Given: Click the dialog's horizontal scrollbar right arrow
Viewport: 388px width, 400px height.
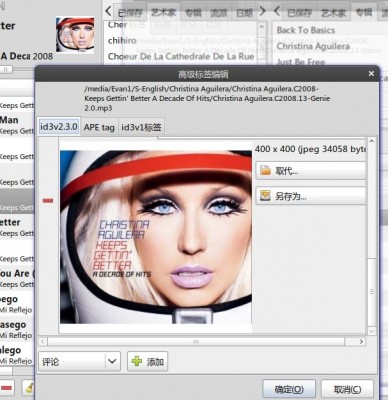Looking at the screenshot, I should point(361,342).
